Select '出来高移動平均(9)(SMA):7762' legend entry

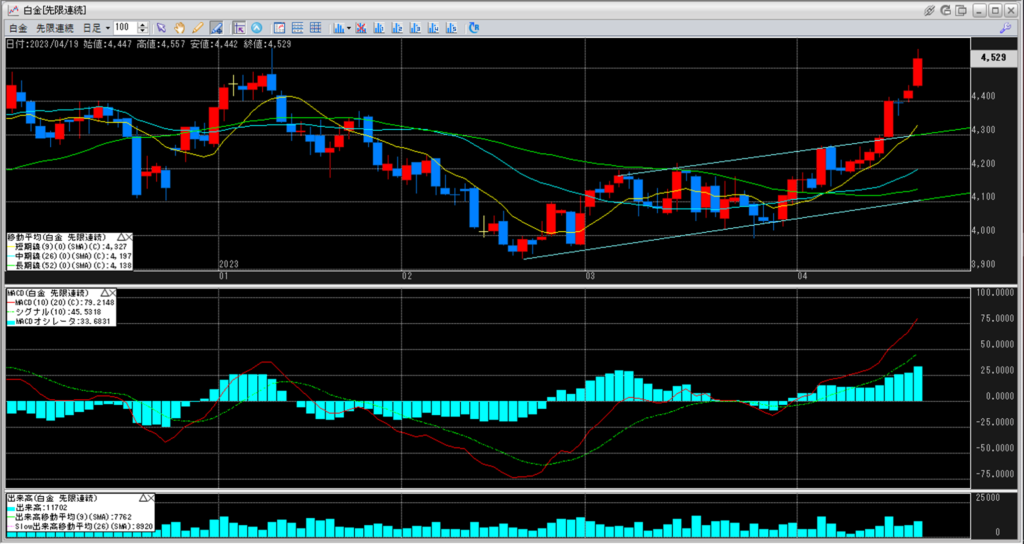pyautogui.click(x=71, y=517)
